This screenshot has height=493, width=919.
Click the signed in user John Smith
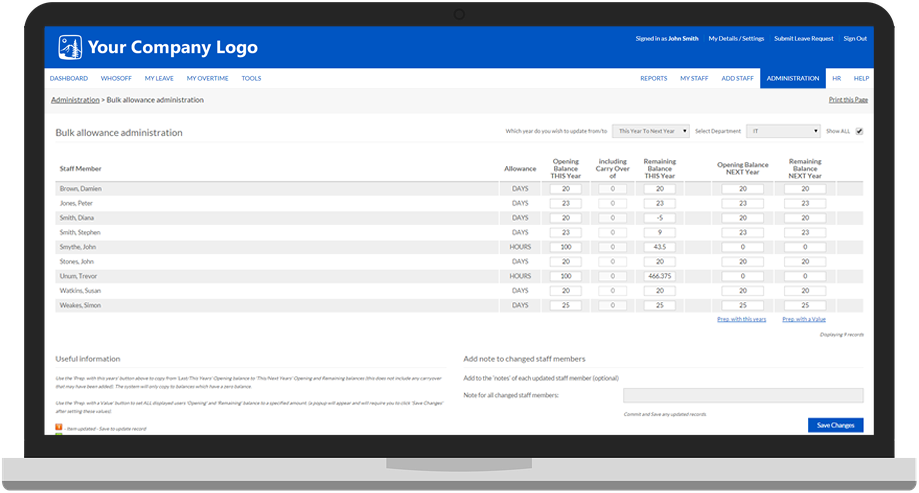pyautogui.click(x=683, y=39)
